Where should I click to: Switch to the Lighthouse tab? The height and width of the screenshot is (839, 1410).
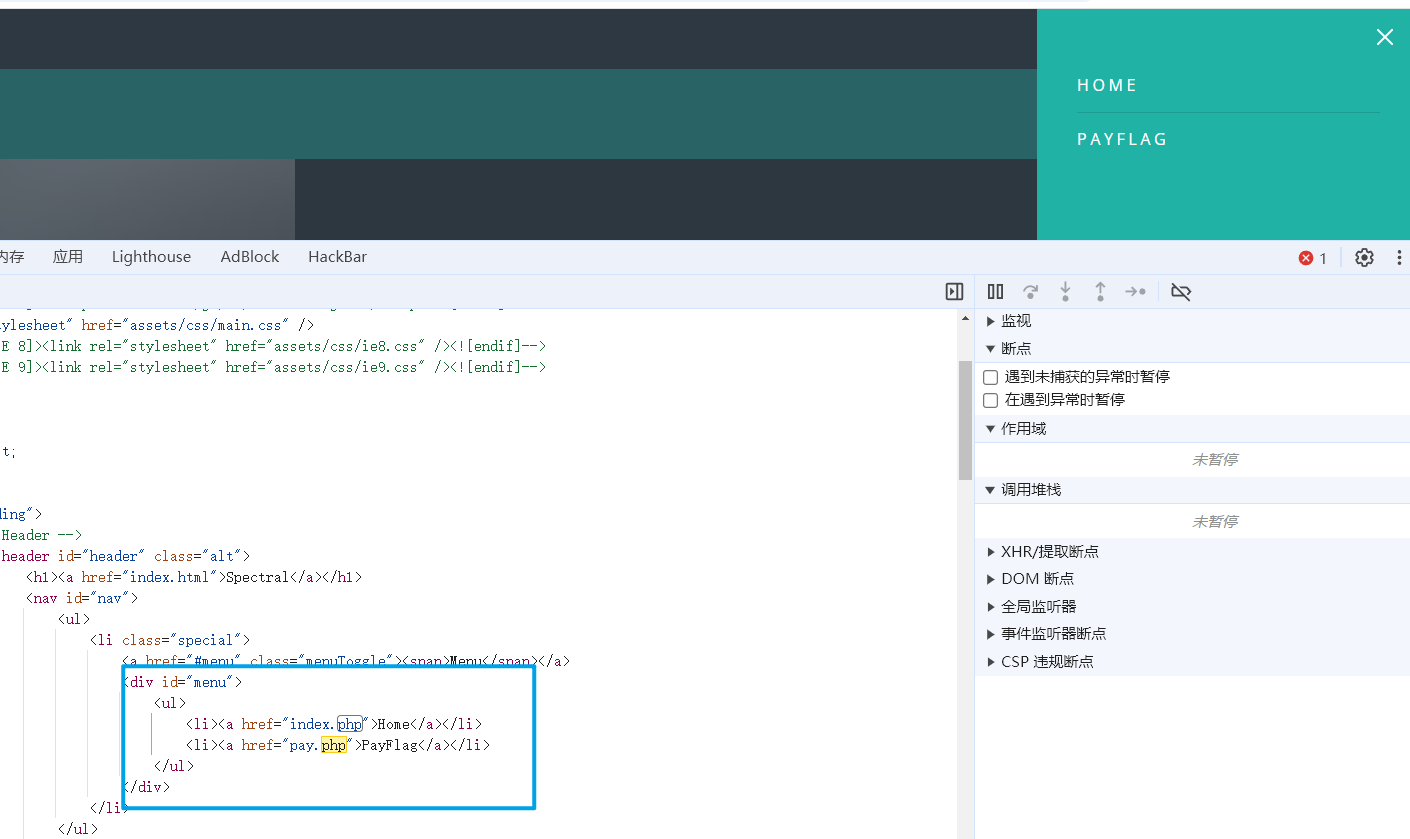point(151,257)
